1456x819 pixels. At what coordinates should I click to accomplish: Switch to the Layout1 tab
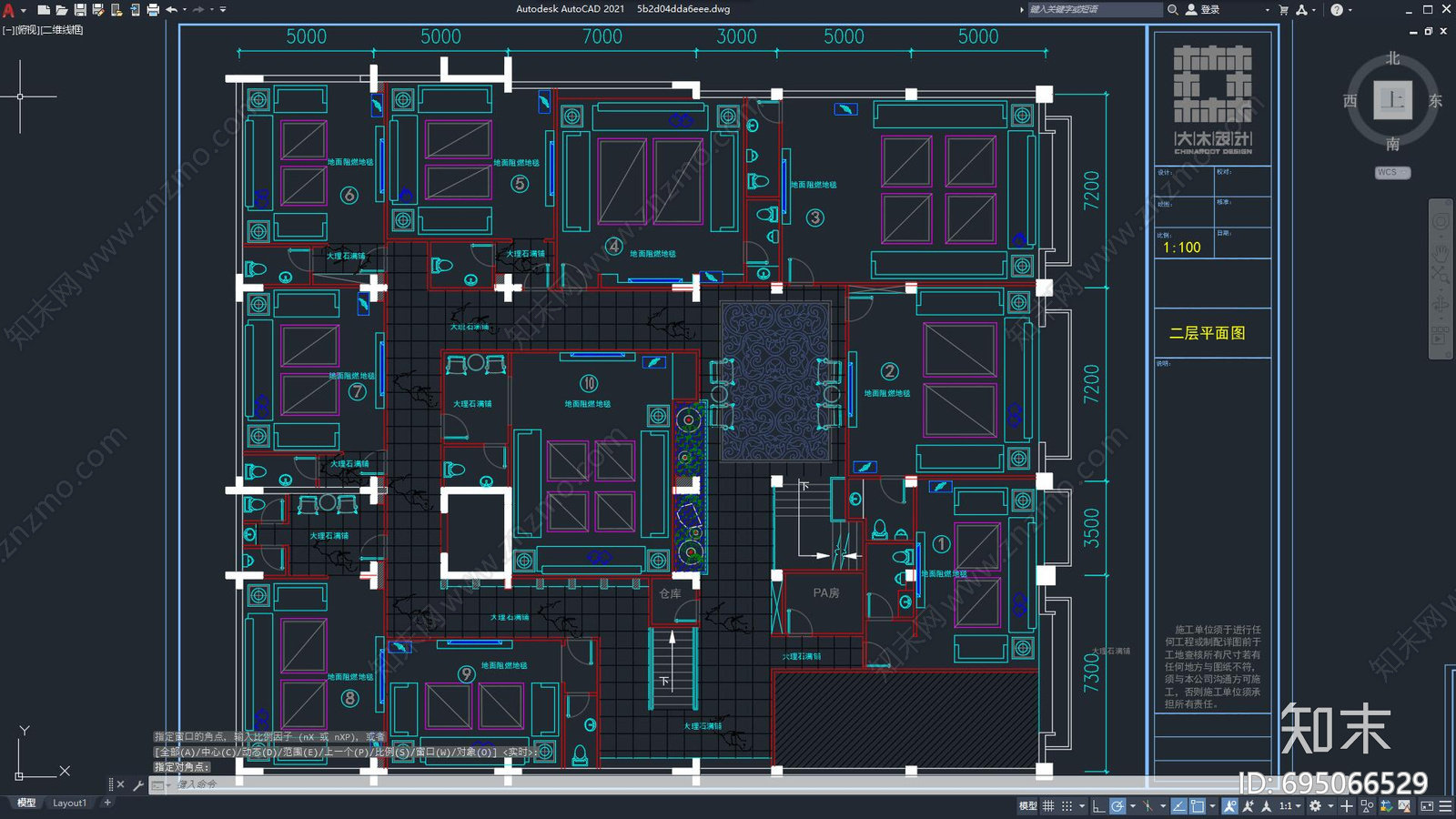point(69,803)
